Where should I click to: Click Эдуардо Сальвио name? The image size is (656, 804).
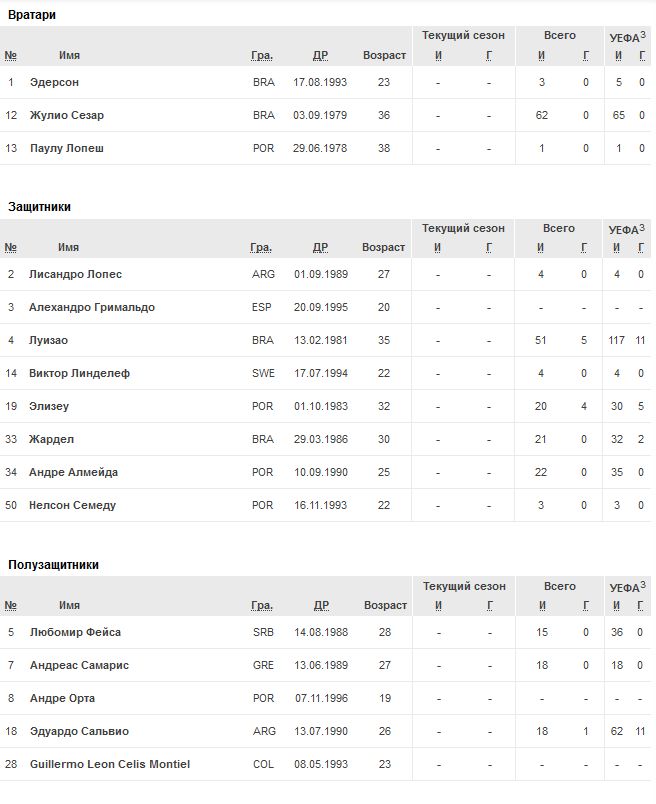tap(79, 731)
